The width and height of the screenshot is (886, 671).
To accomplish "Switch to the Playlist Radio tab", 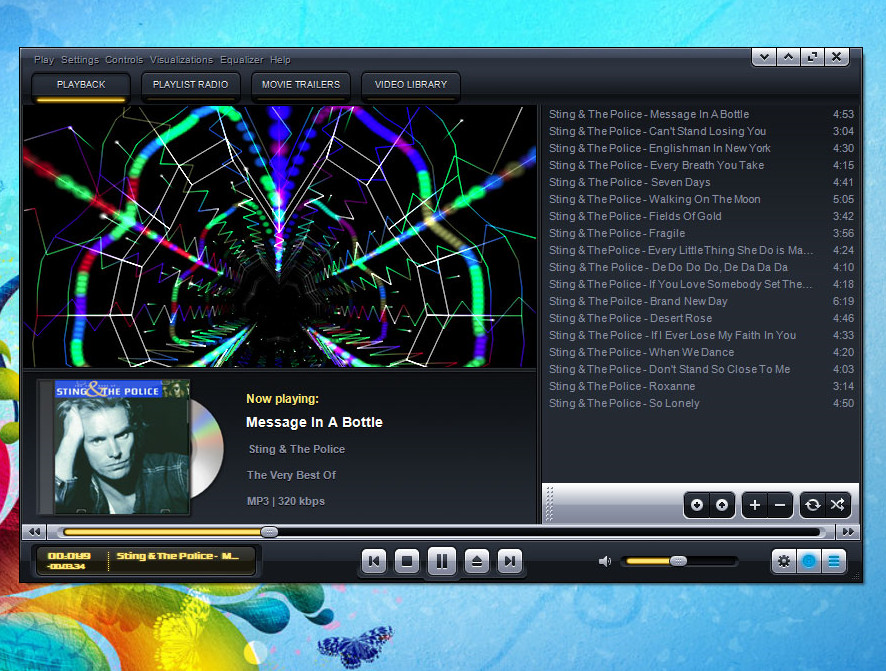I will point(190,86).
